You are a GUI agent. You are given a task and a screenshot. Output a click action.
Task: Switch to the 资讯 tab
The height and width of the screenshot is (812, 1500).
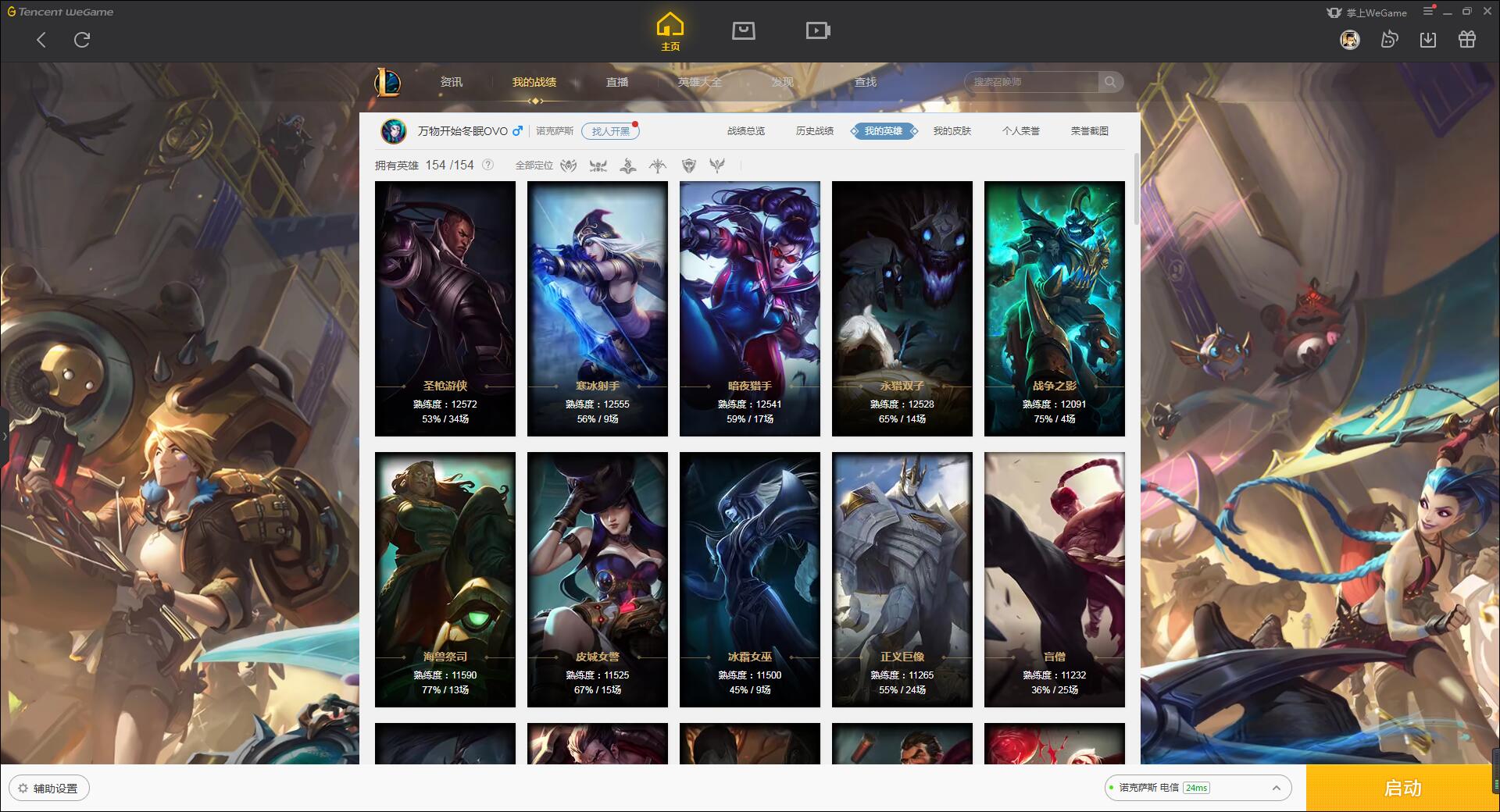click(452, 82)
